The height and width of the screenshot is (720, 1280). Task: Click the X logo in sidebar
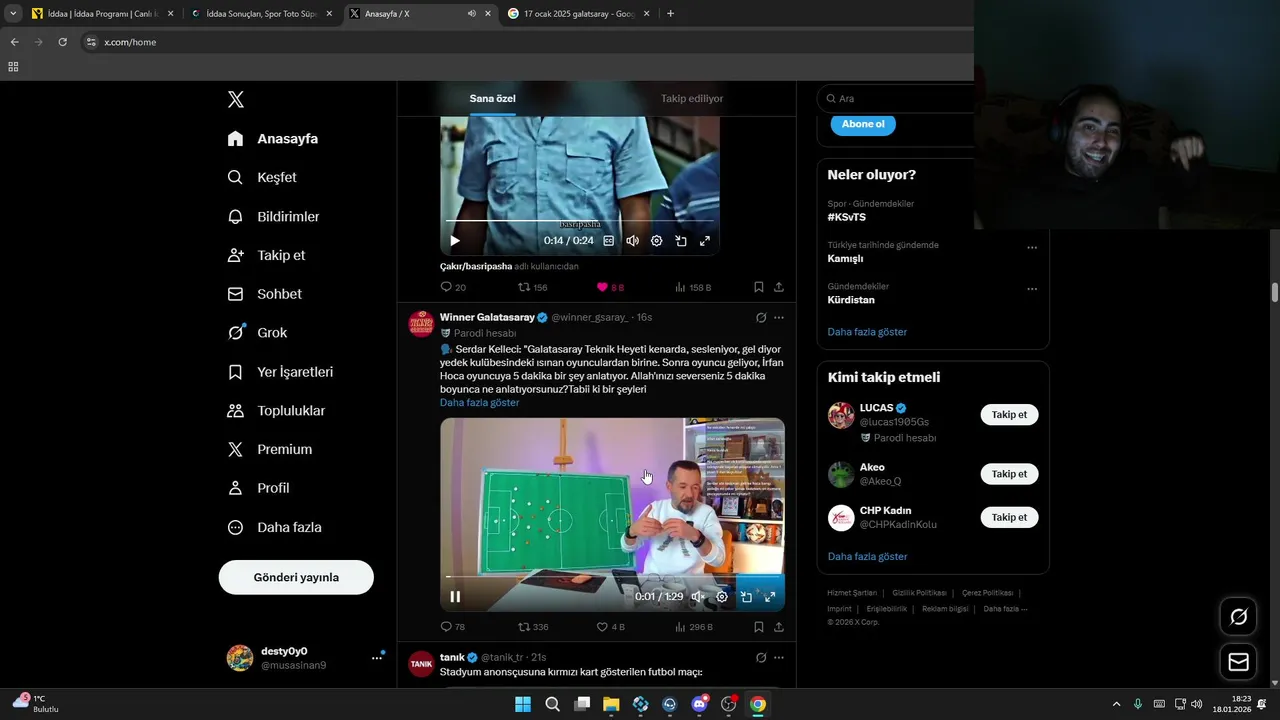pos(236,99)
